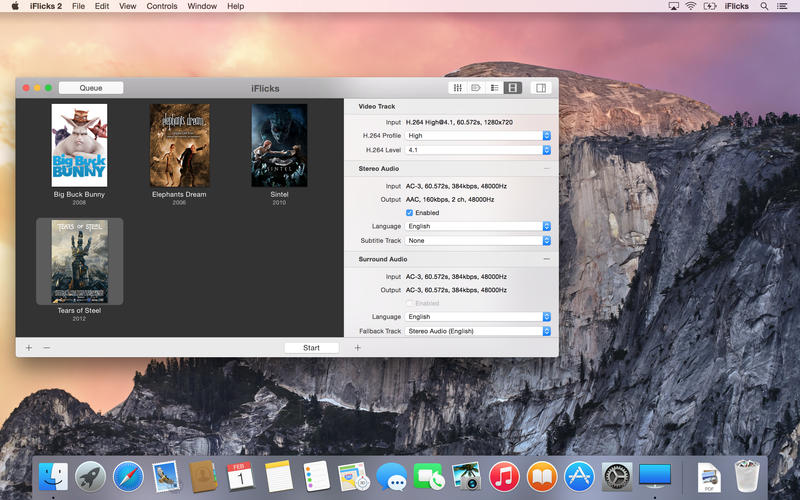Click the plus icon right of Start
800x500 pixels.
point(358,348)
